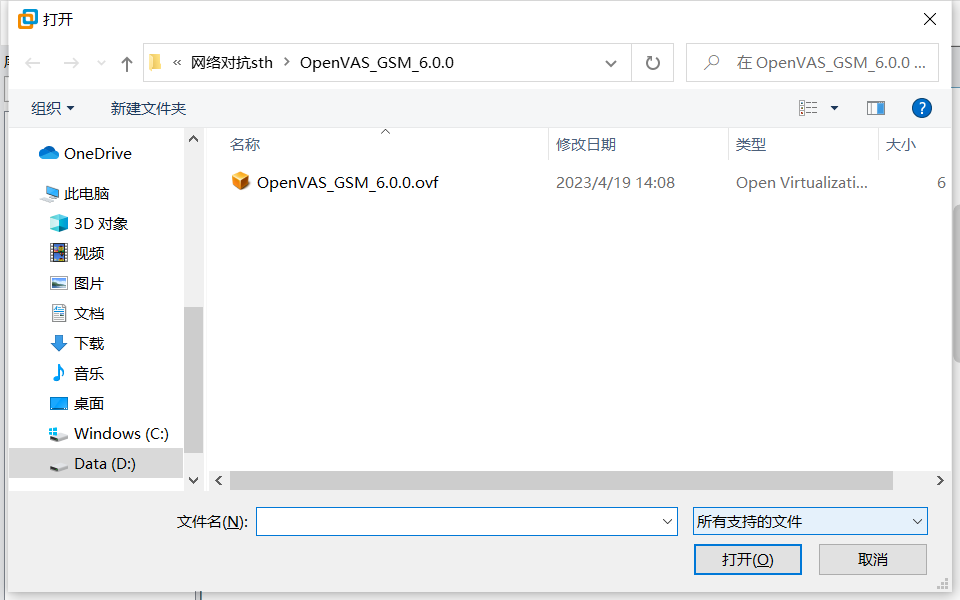Sort by the 修改日期 column header
The image size is (960, 600).
tap(585, 144)
